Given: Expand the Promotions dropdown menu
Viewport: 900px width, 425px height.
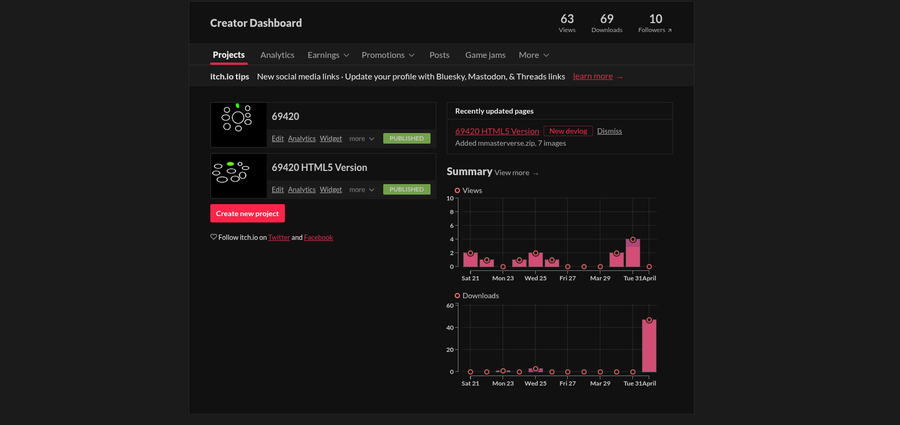Looking at the screenshot, I should tap(388, 55).
